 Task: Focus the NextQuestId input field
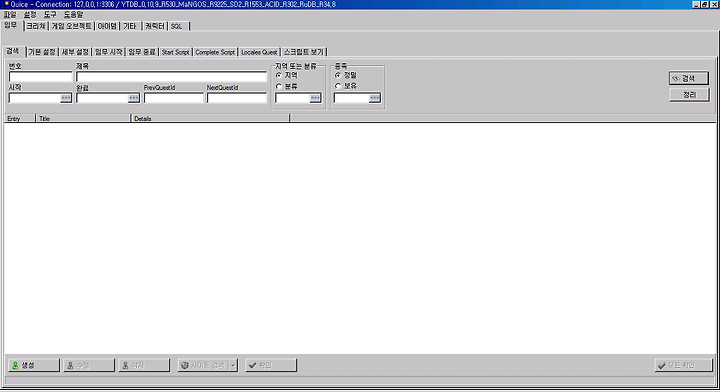click(236, 98)
